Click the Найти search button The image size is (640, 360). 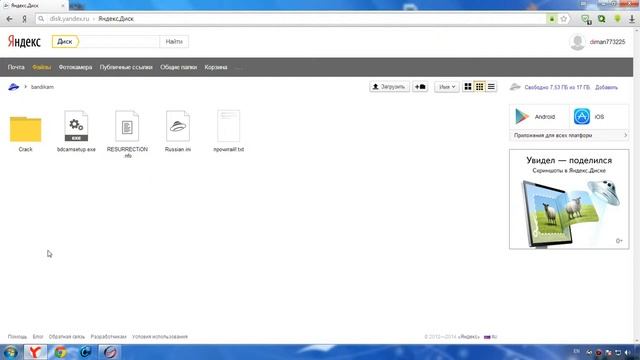click(x=174, y=42)
